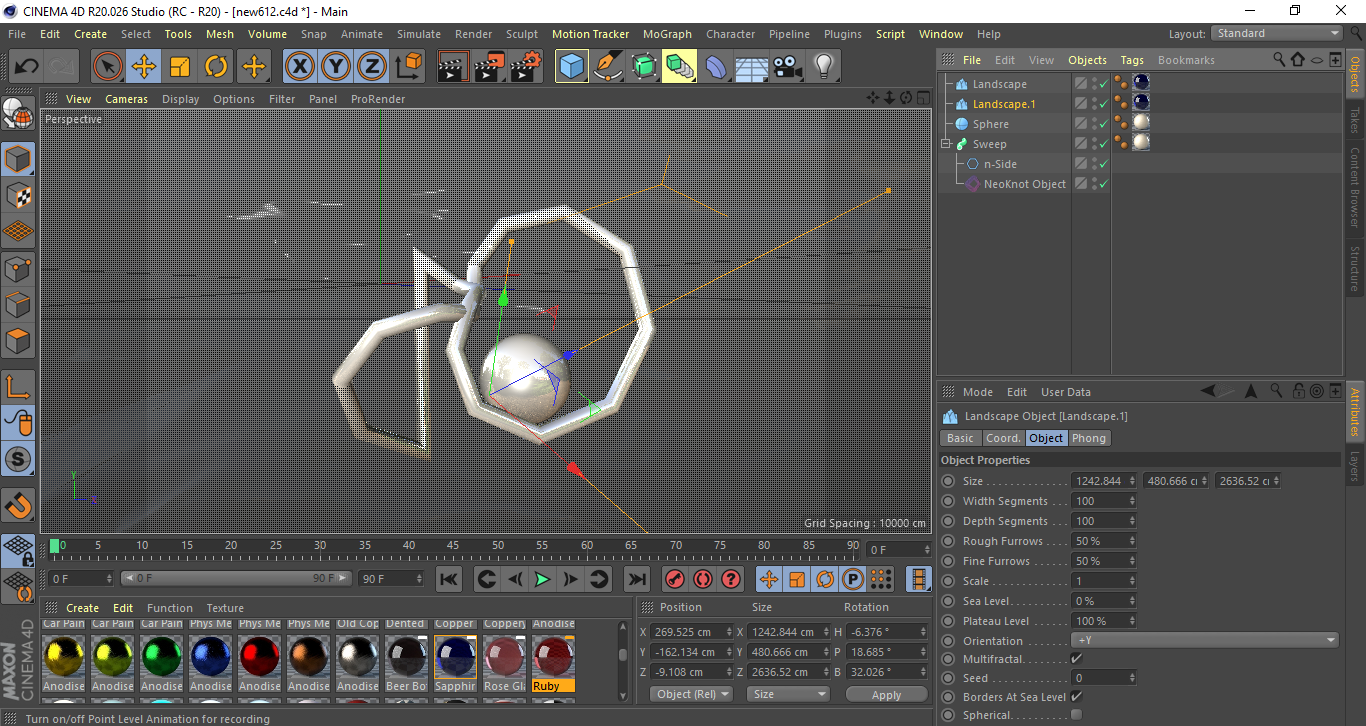Step the Sea Level spinner arrows
Screen dimensions: 1366x726
click(1132, 601)
